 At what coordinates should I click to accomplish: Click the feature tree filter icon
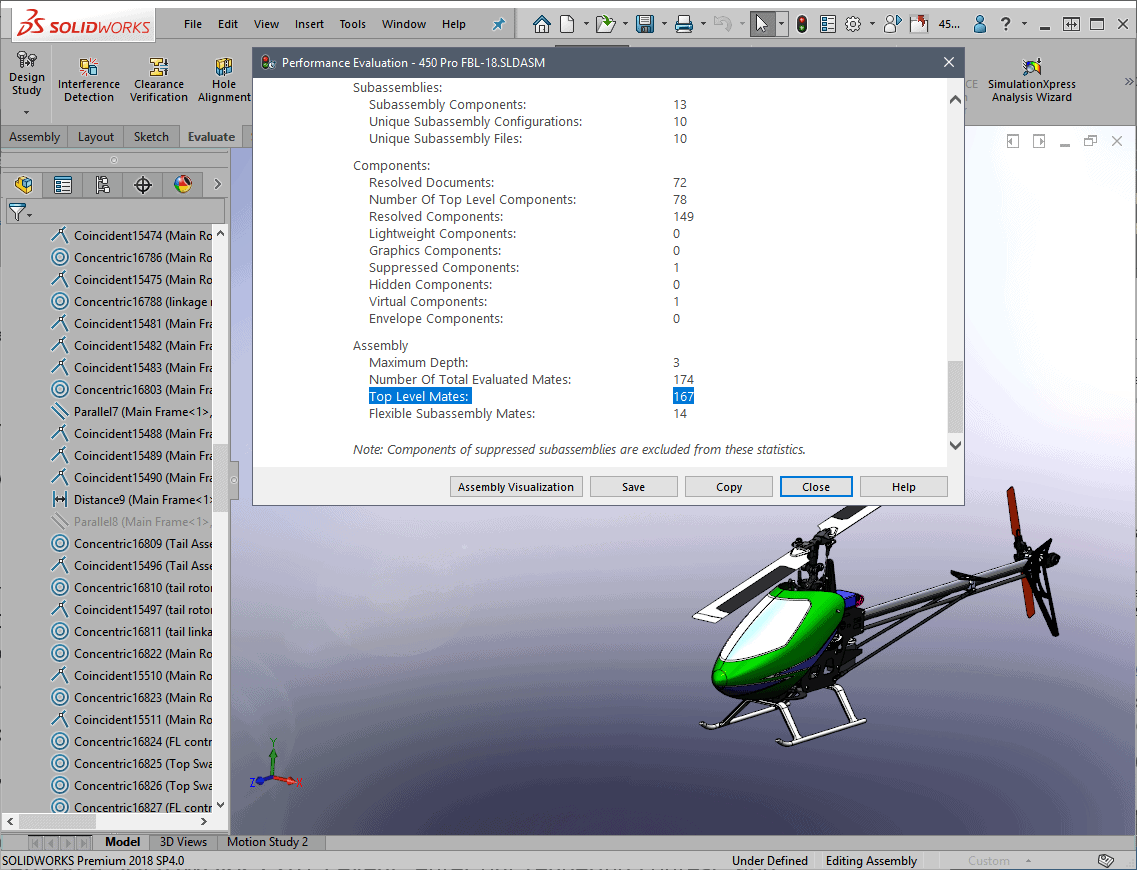pyautogui.click(x=19, y=212)
